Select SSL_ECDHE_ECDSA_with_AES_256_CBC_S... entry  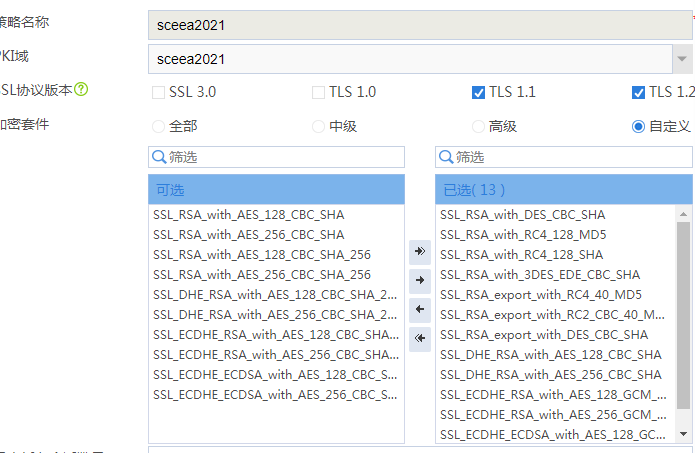(277, 394)
